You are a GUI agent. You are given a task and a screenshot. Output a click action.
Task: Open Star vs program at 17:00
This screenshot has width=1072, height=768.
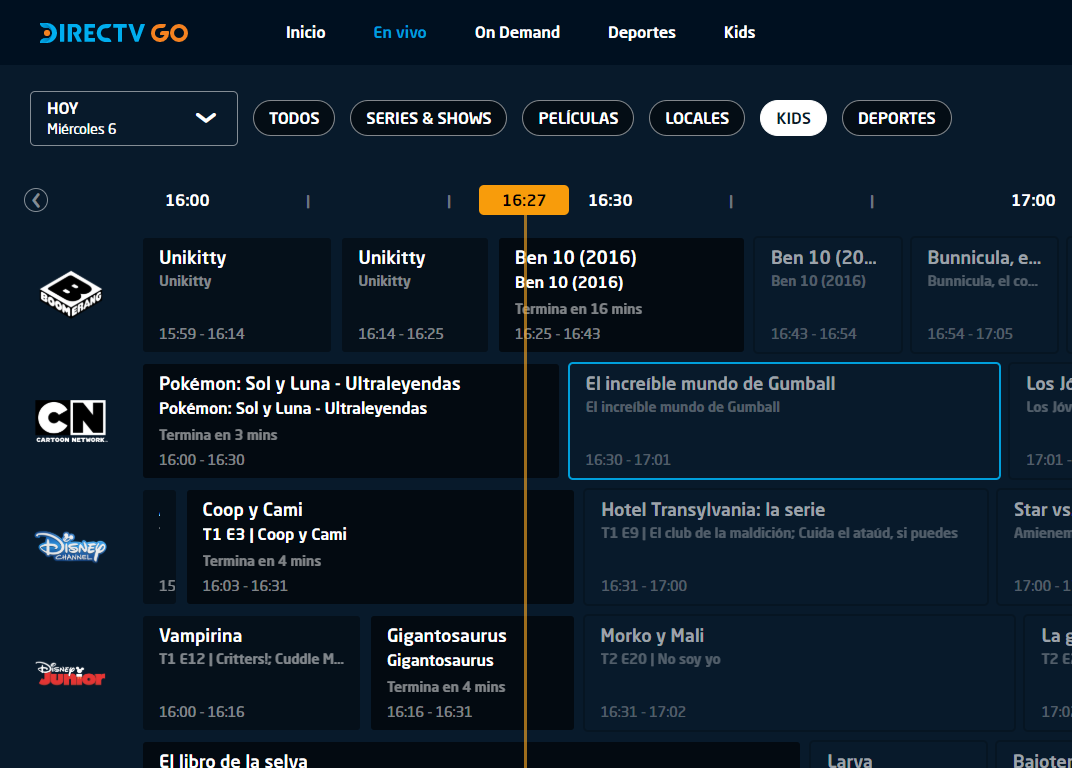click(x=1035, y=547)
